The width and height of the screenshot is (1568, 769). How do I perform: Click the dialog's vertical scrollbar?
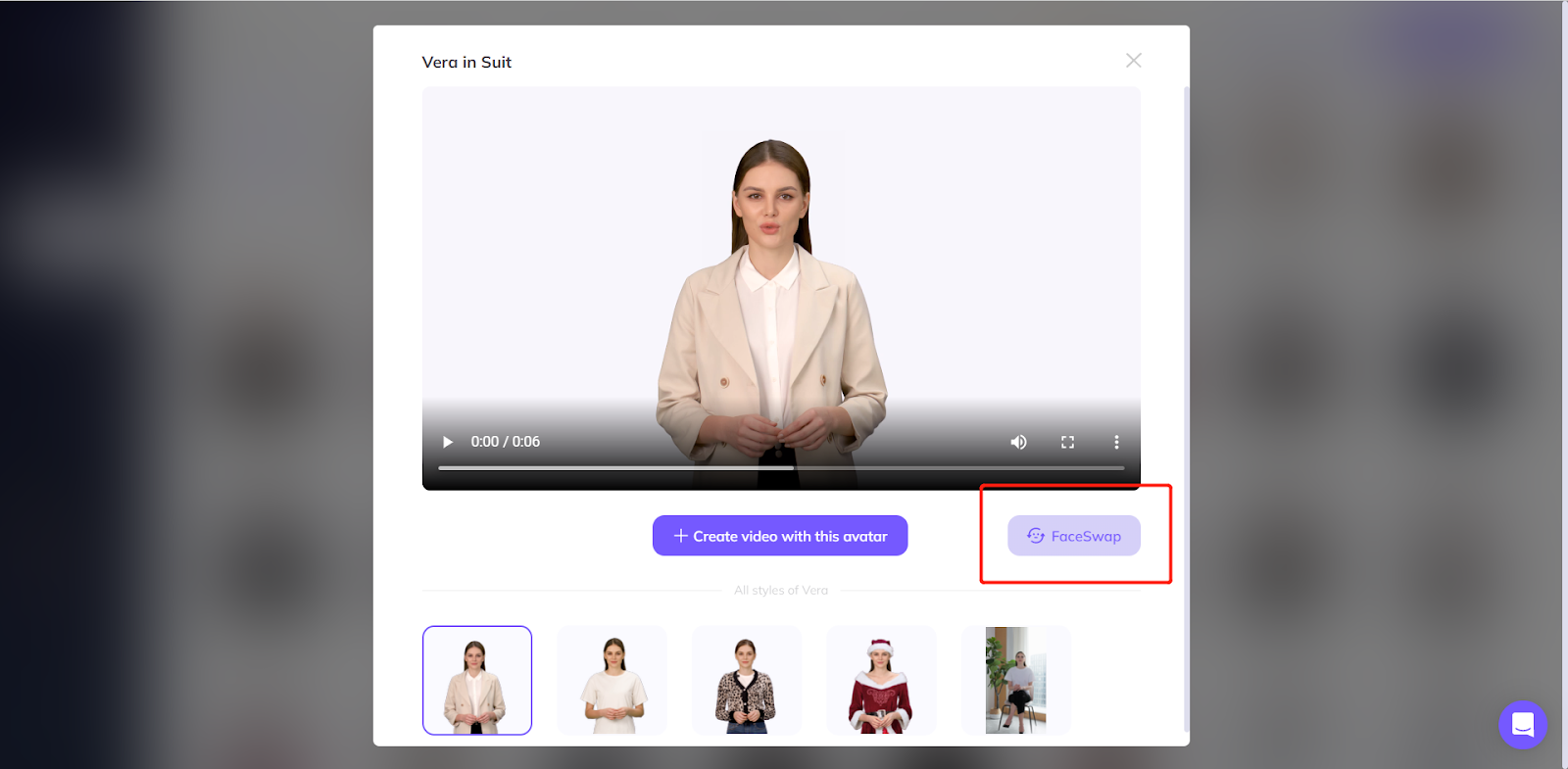coord(1186,392)
